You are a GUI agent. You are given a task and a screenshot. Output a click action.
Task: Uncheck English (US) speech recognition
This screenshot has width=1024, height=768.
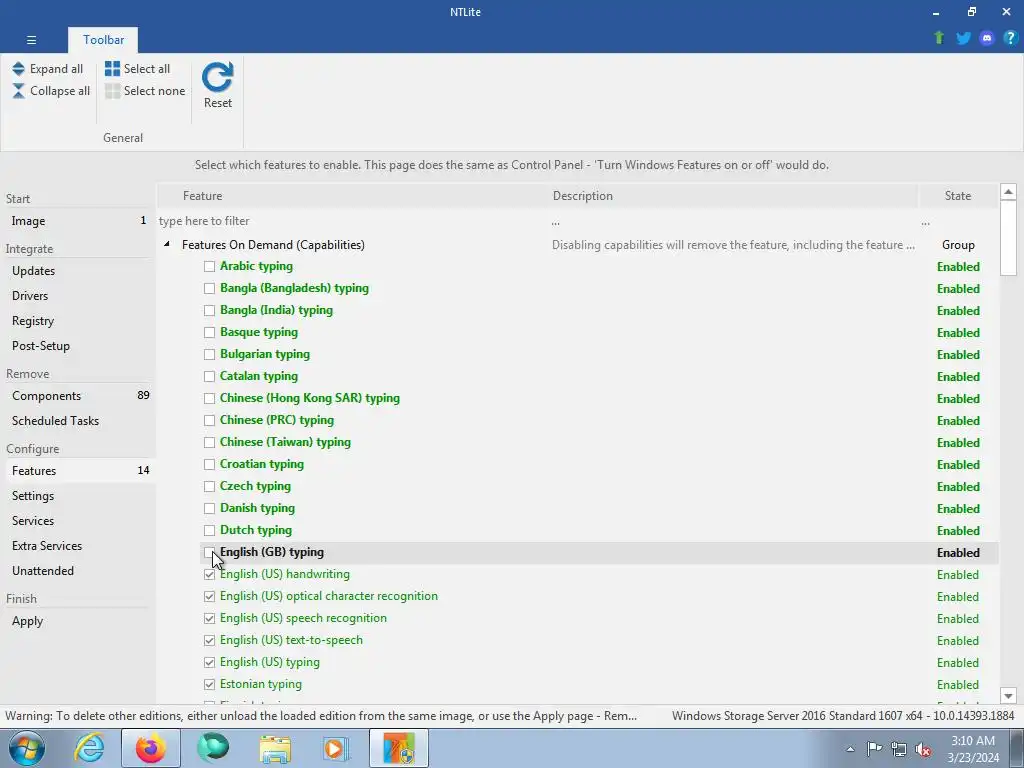point(209,618)
